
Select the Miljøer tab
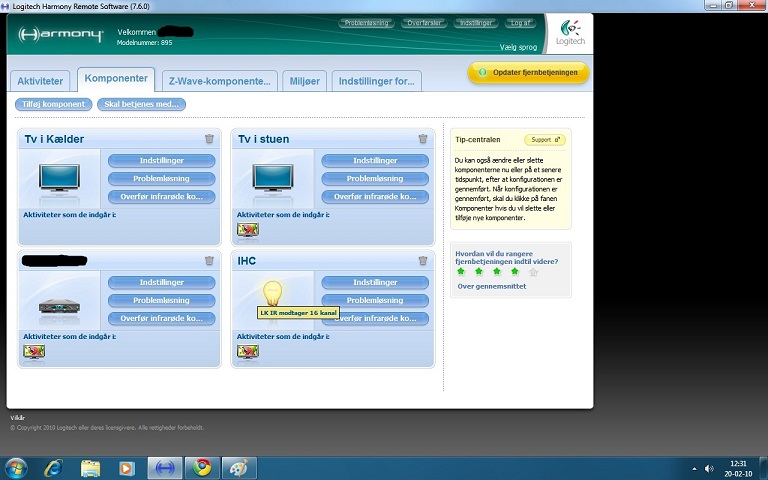304,81
